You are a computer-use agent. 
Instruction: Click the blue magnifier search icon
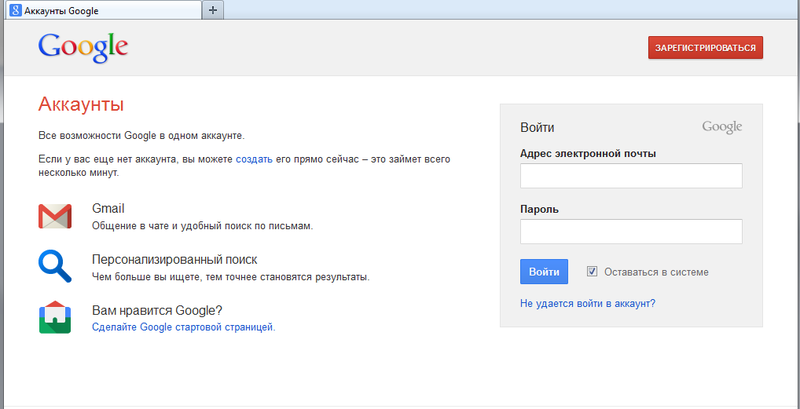pos(54,265)
